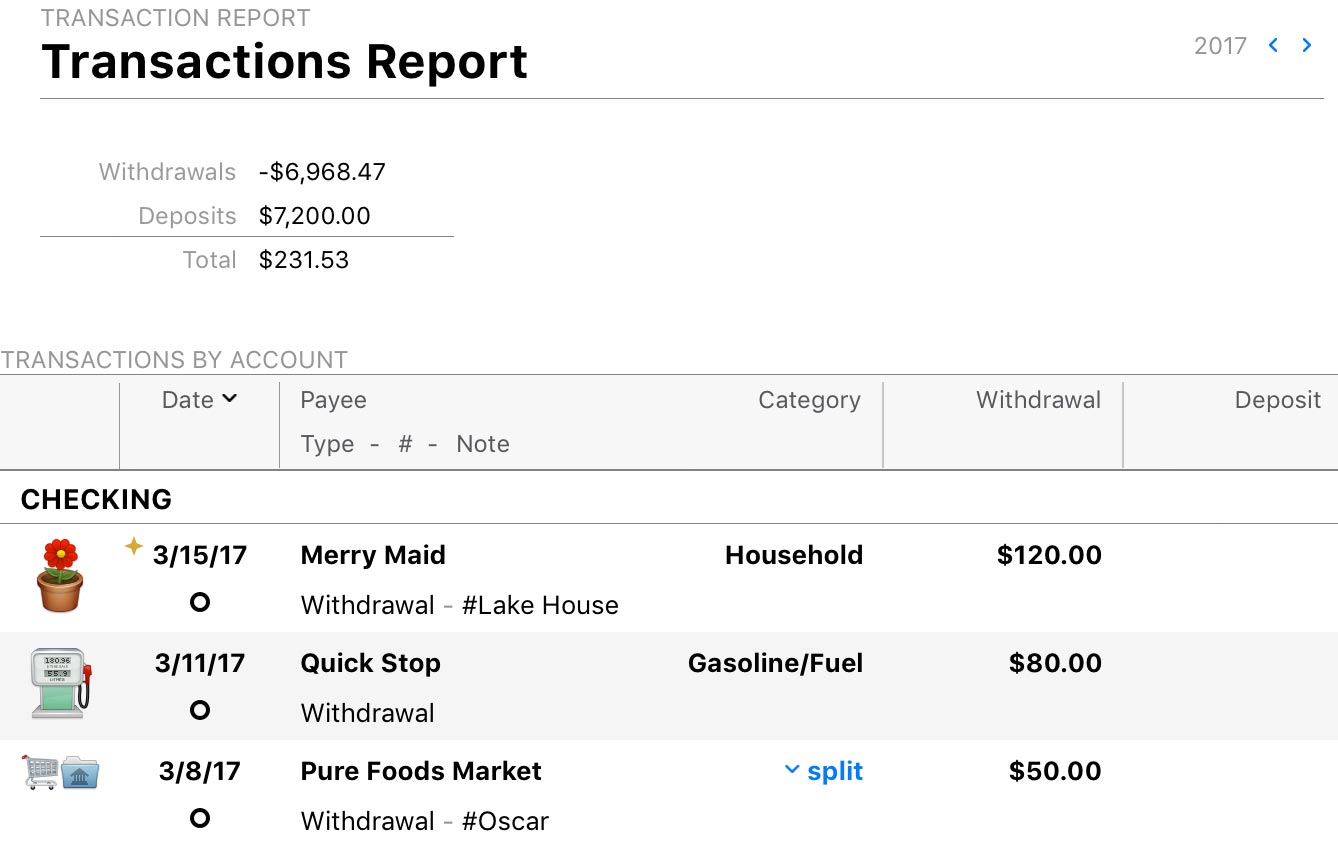Viewport: 1338px width, 848px height.
Task: Sort by the Category column header
Action: [809, 400]
